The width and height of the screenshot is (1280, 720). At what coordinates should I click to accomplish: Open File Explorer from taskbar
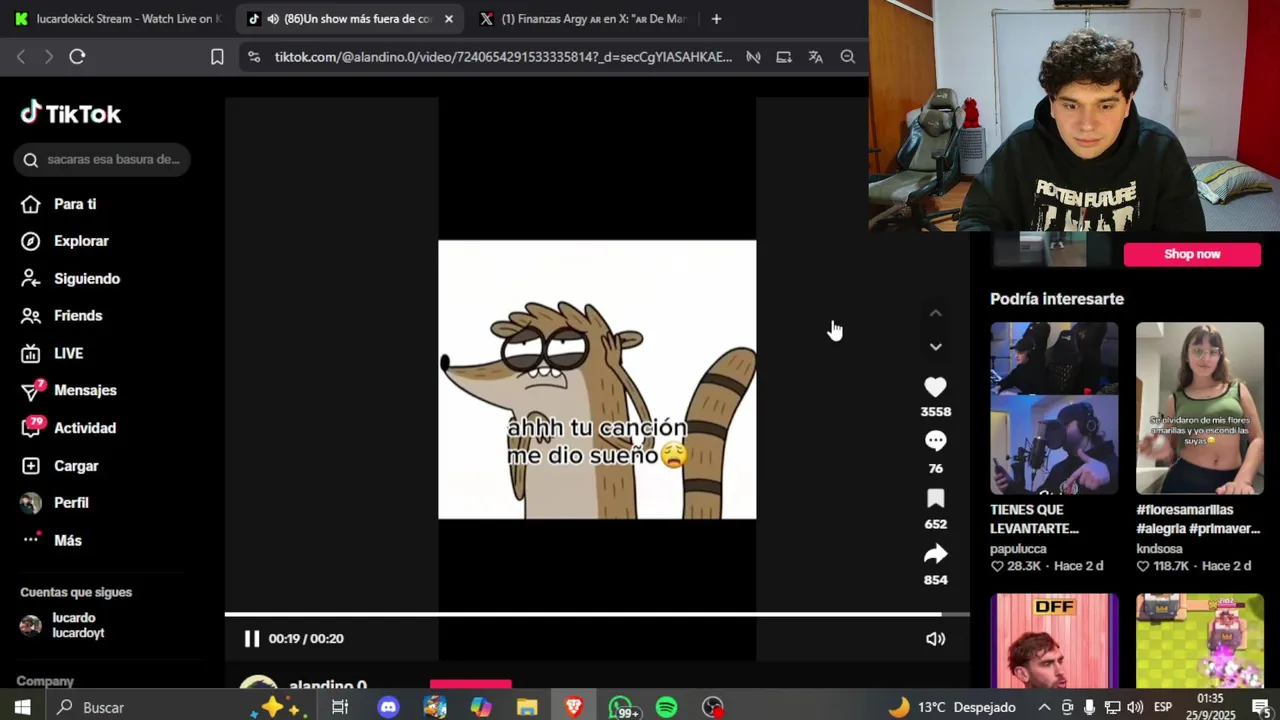[527, 707]
